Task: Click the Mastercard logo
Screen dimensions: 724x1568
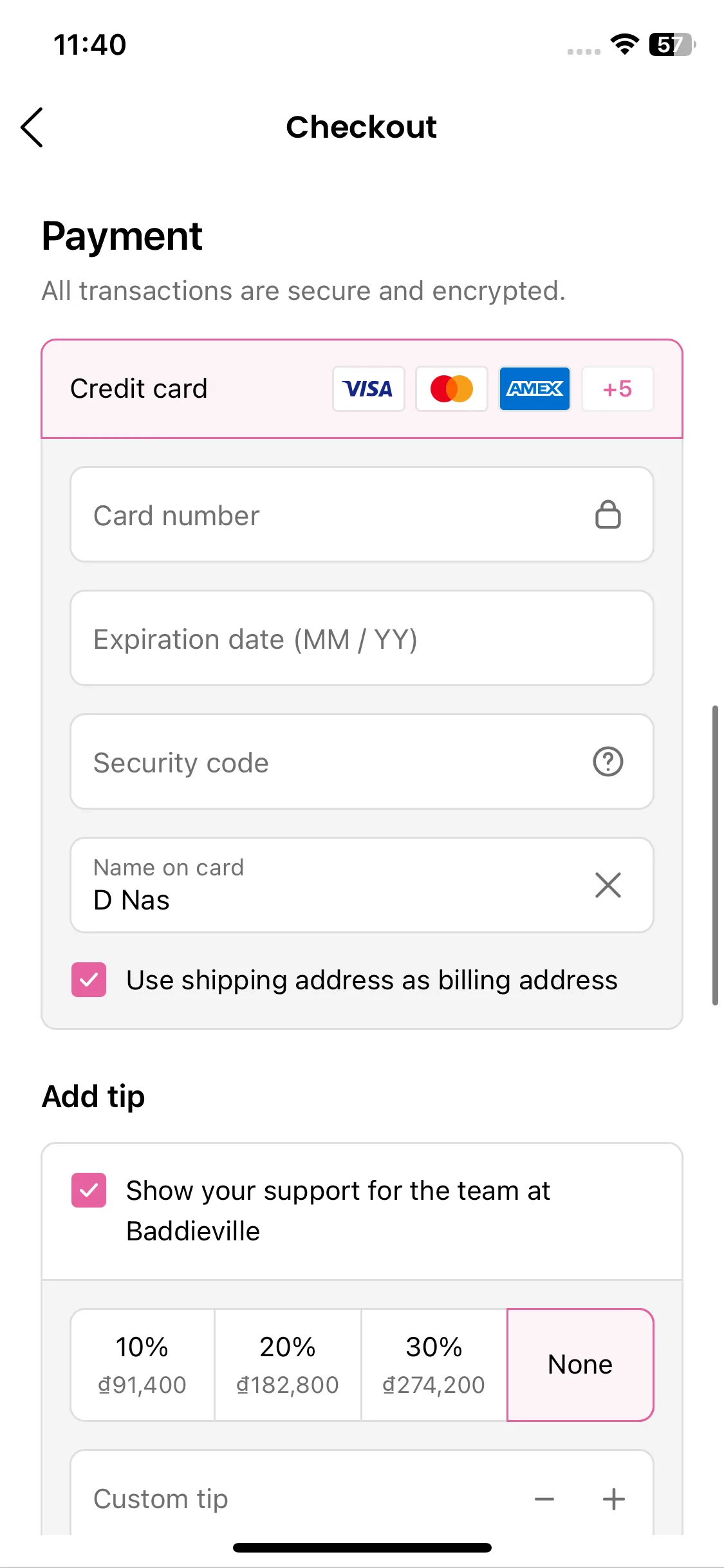Action: pyautogui.click(x=451, y=389)
